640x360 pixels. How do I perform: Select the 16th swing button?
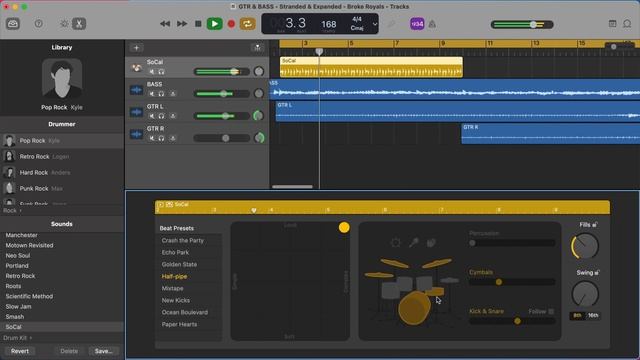(593, 316)
